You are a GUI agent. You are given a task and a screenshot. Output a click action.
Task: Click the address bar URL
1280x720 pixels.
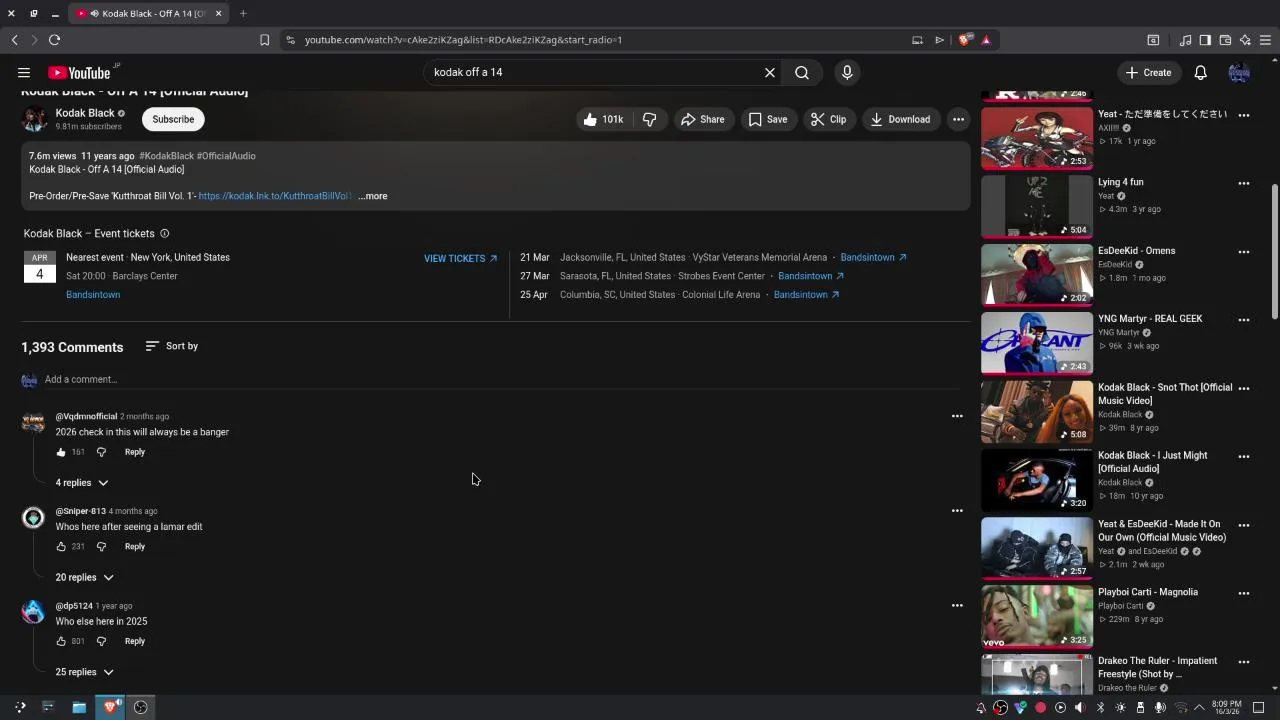pyautogui.click(x=463, y=40)
